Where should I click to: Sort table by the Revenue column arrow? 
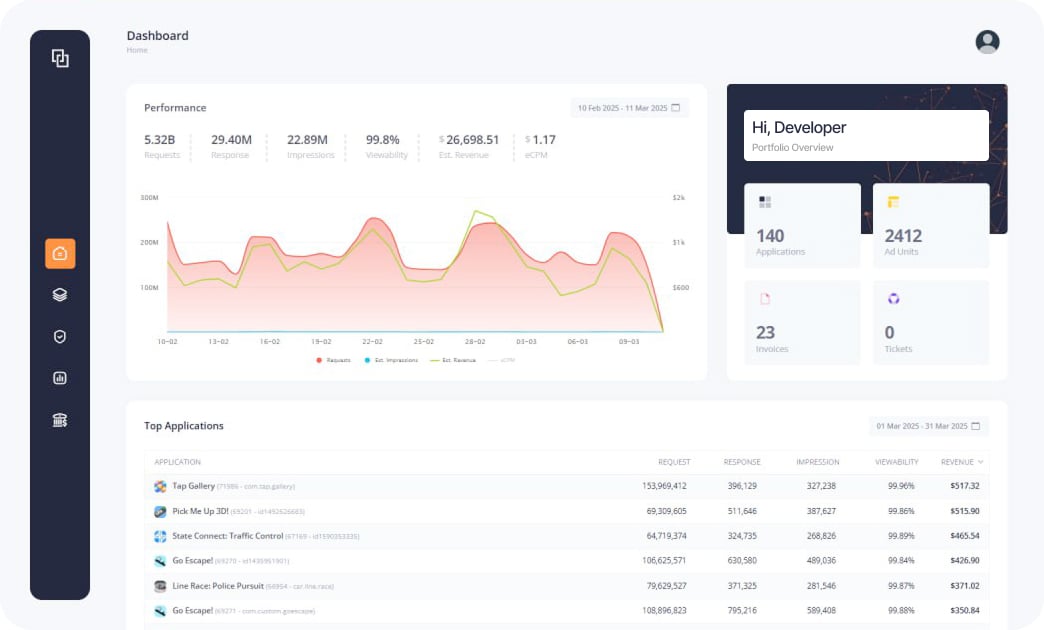(x=980, y=462)
